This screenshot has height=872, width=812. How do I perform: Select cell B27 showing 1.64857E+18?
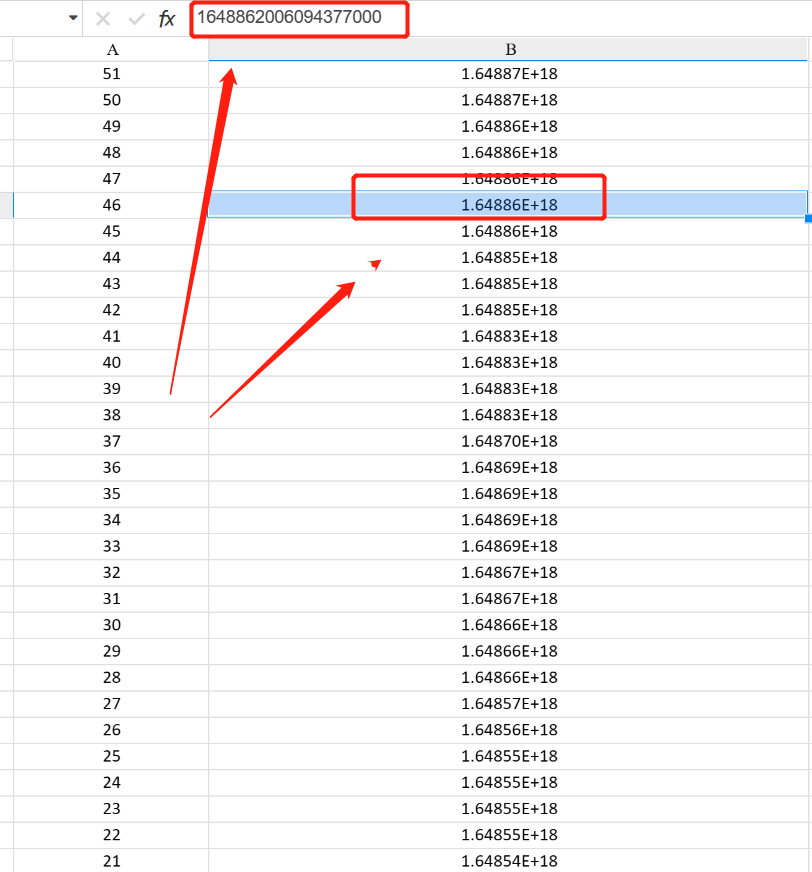click(x=510, y=703)
